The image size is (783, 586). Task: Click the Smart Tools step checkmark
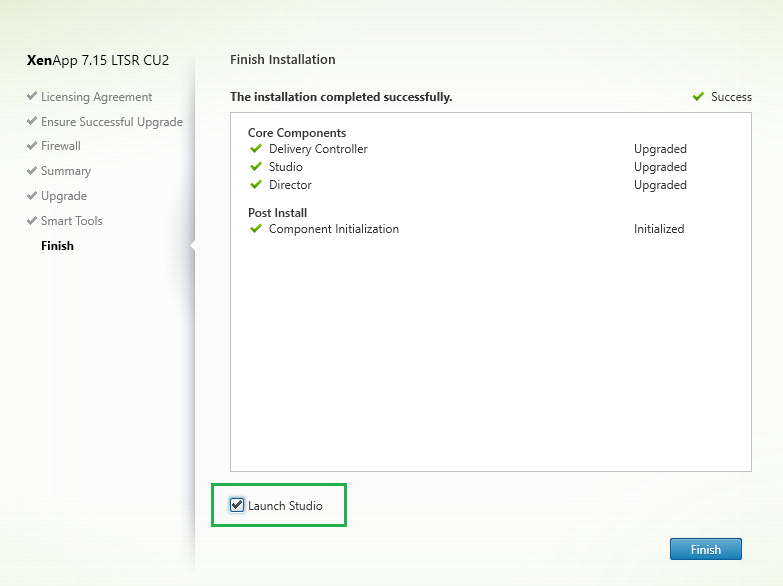[32, 221]
